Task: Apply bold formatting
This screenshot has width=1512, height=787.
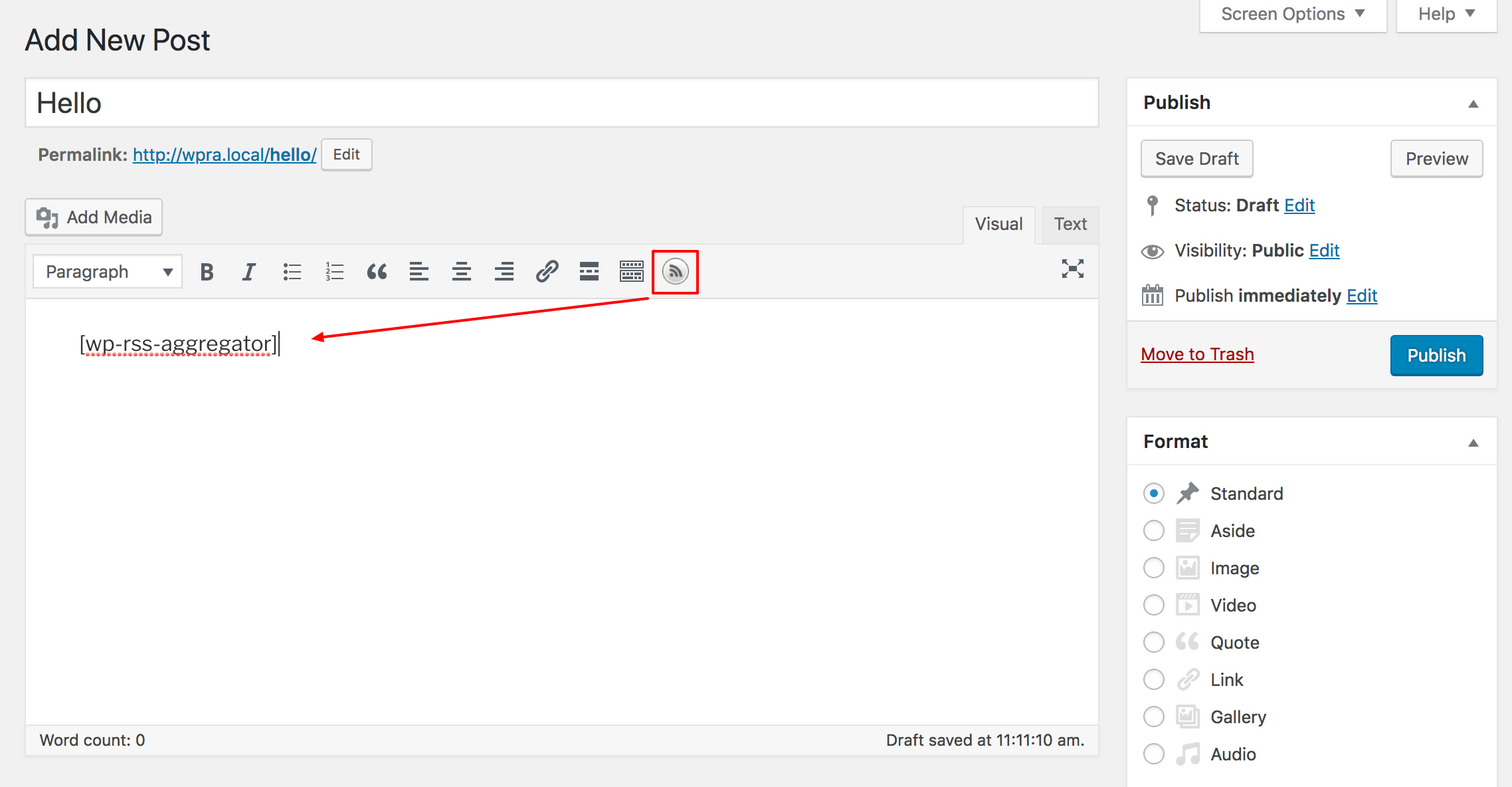Action: coord(207,271)
